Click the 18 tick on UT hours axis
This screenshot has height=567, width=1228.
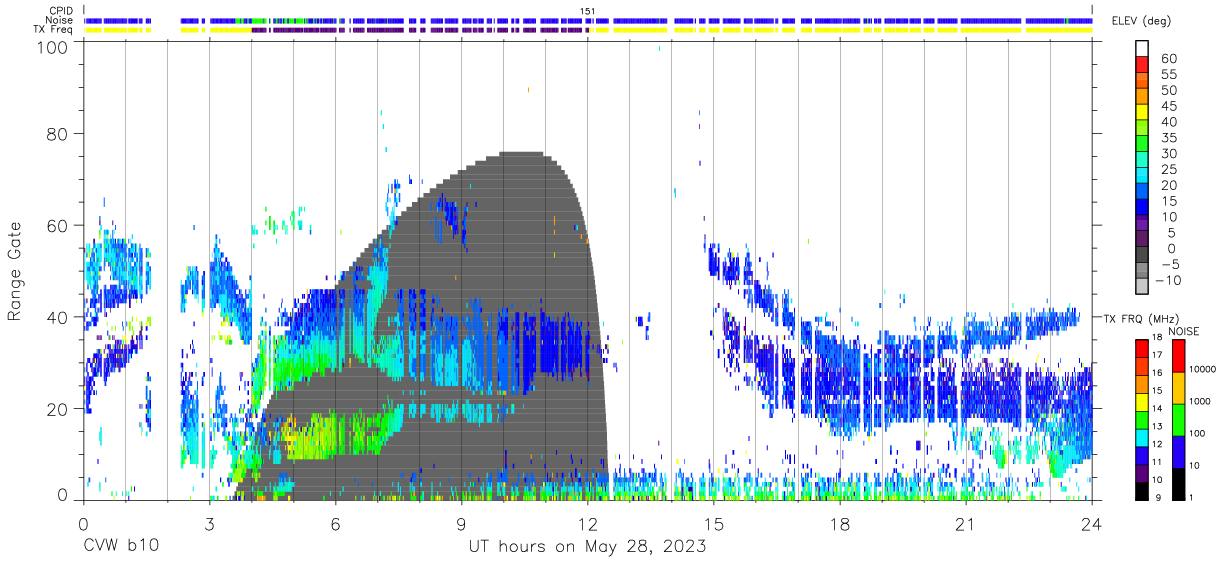pos(840,524)
